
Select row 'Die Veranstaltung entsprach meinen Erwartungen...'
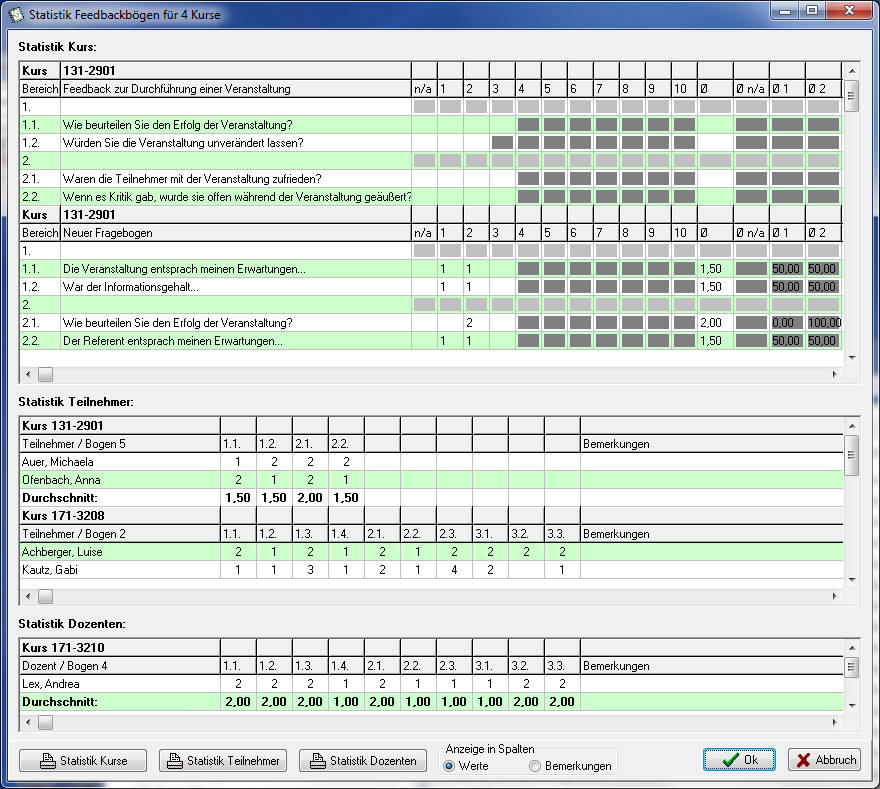tap(431, 269)
